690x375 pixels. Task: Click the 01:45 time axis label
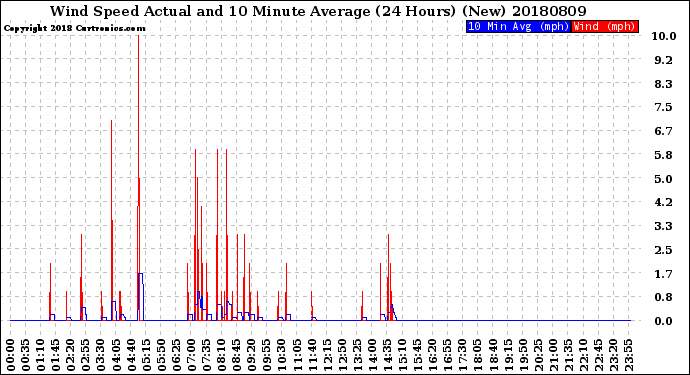tap(56, 355)
